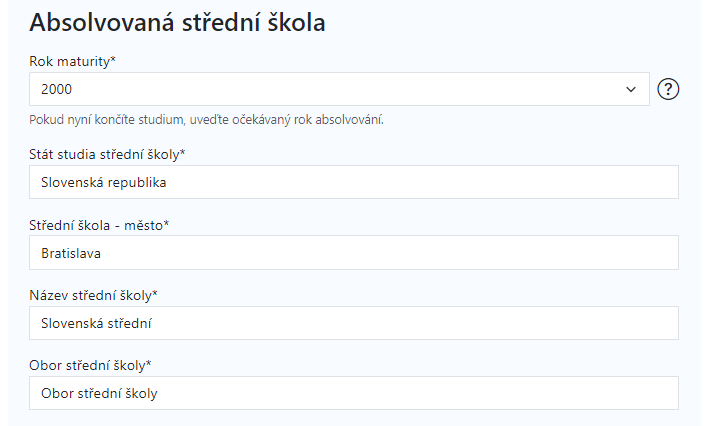Place cursor in the Slovenská republika text

103,183
